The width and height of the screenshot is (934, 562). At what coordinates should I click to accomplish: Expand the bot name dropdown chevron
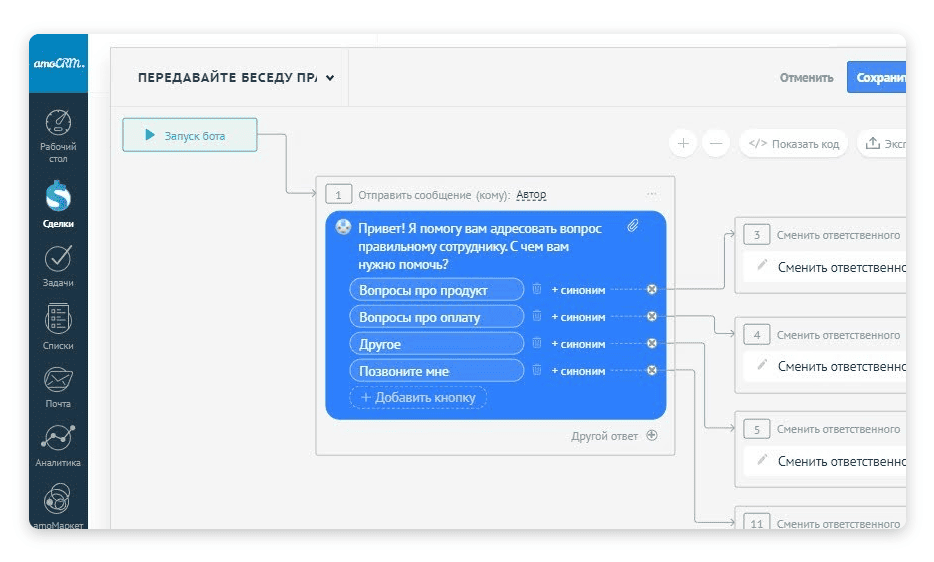(330, 77)
